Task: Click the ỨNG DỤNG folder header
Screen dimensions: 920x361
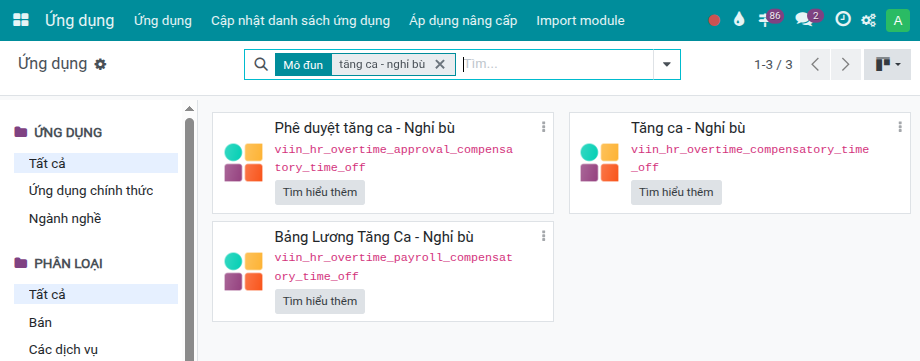Action: (x=58, y=132)
